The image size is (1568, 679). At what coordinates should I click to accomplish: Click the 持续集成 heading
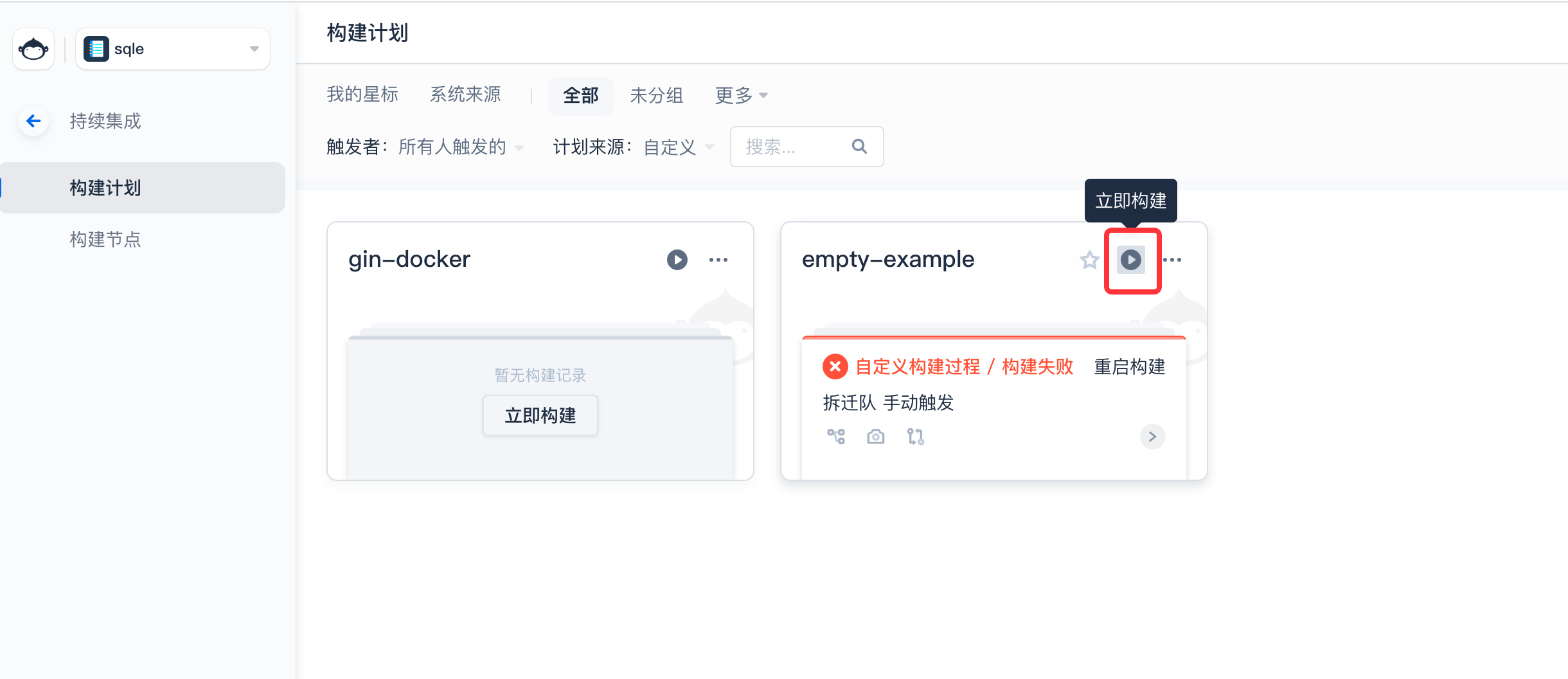coord(105,121)
